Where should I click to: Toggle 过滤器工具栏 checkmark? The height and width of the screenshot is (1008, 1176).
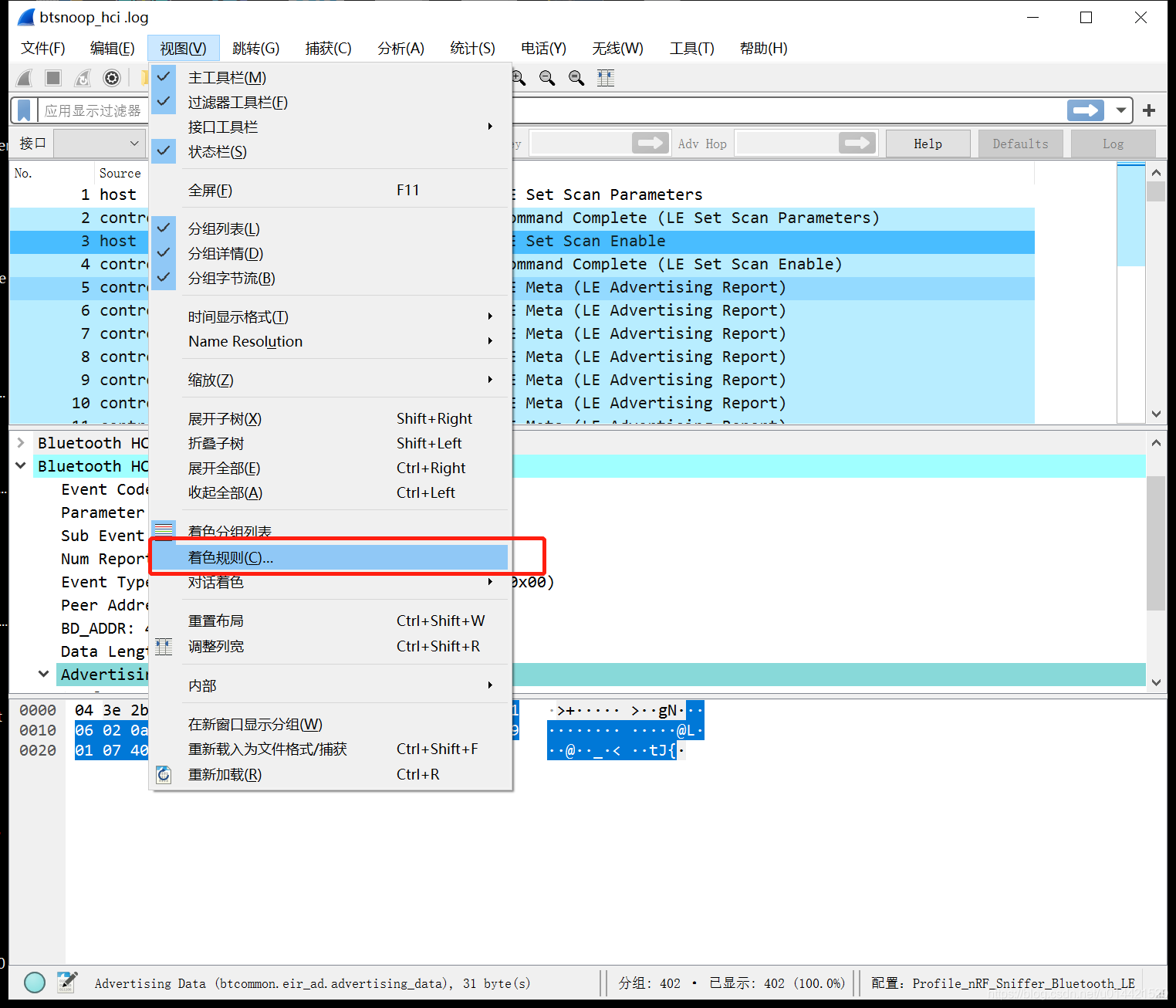[x=164, y=102]
